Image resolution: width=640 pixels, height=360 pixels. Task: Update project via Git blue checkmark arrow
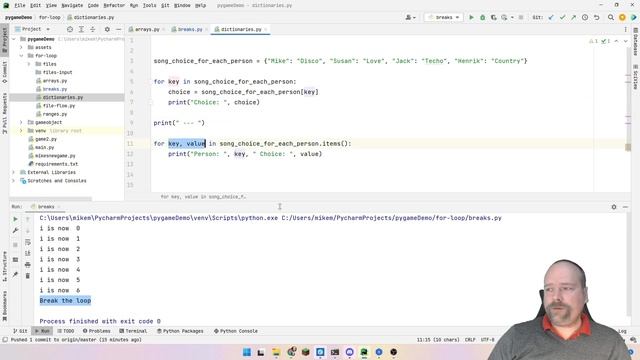pyautogui.click(x=551, y=18)
